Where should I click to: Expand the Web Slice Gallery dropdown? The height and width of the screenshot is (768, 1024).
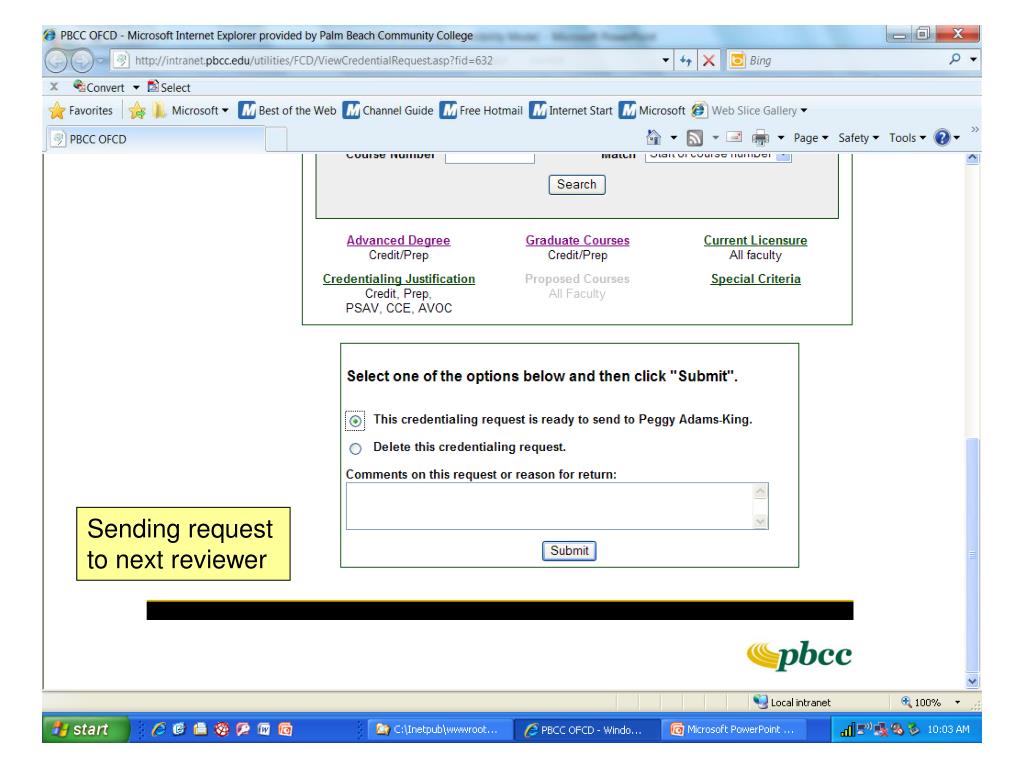click(804, 110)
